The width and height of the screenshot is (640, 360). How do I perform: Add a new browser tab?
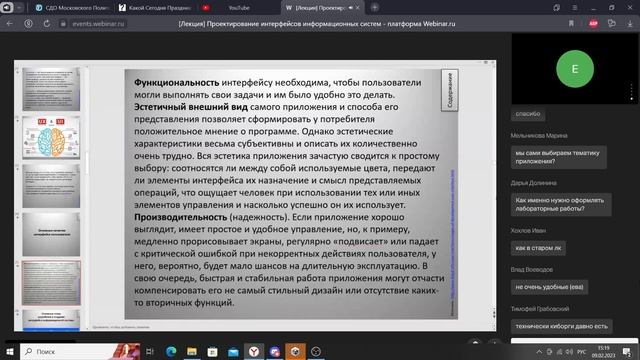[x=375, y=7]
